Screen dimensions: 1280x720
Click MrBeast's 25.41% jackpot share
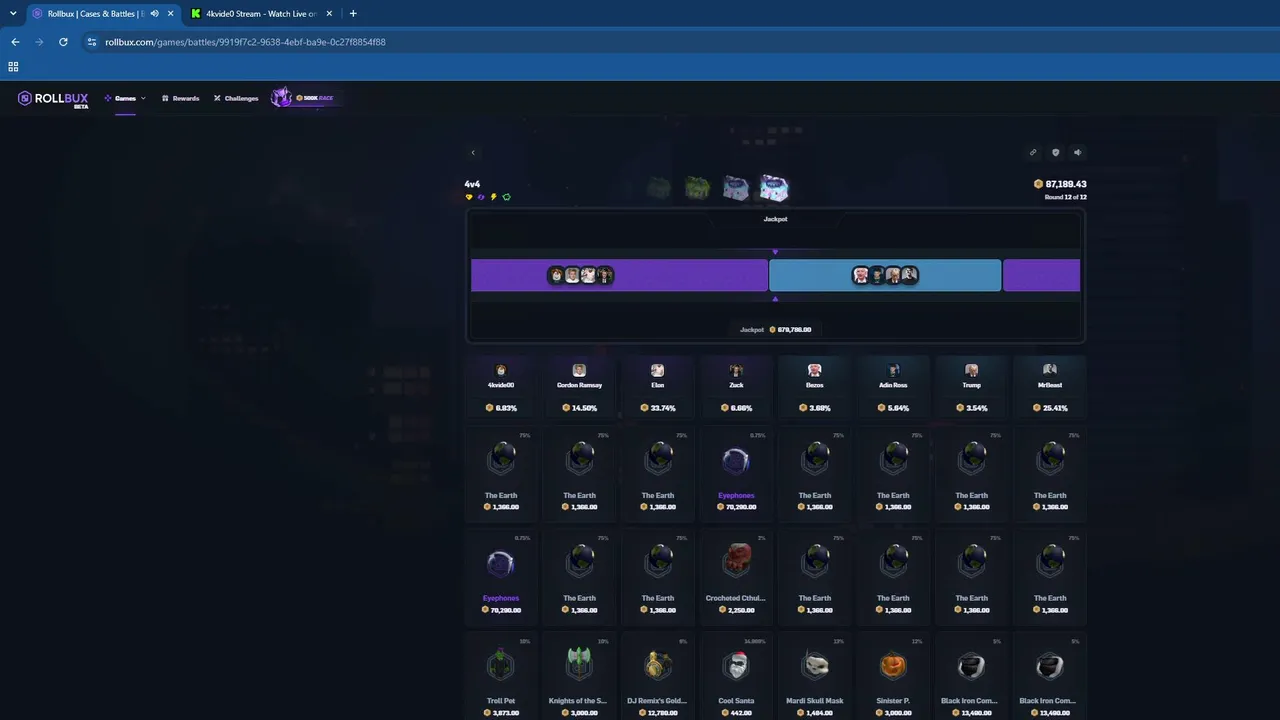(1050, 408)
